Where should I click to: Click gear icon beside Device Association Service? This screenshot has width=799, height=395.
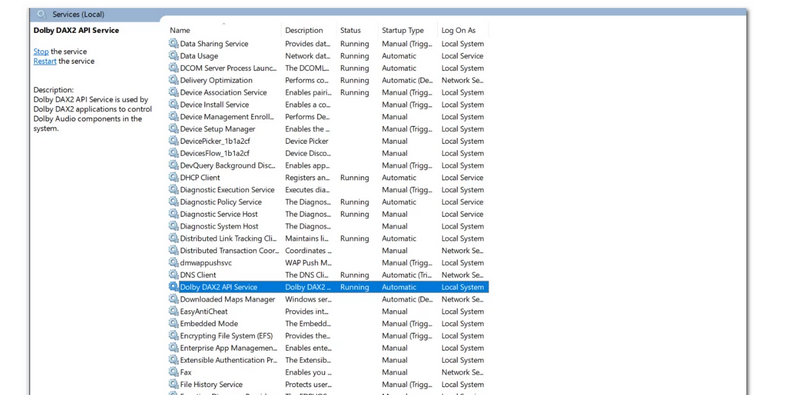coord(174,92)
